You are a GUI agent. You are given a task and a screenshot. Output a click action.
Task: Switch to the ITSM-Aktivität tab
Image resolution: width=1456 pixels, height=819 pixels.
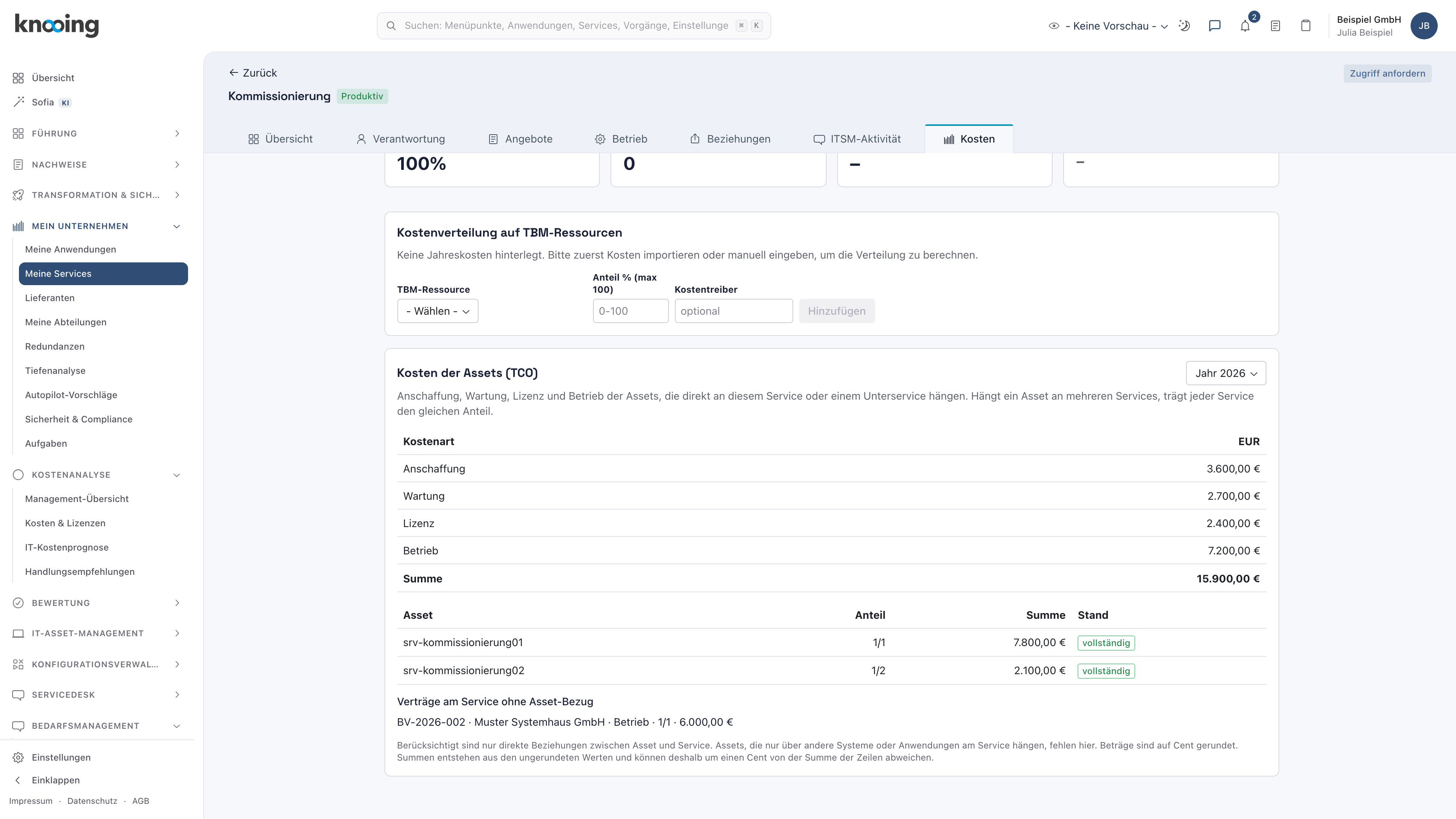(x=857, y=139)
